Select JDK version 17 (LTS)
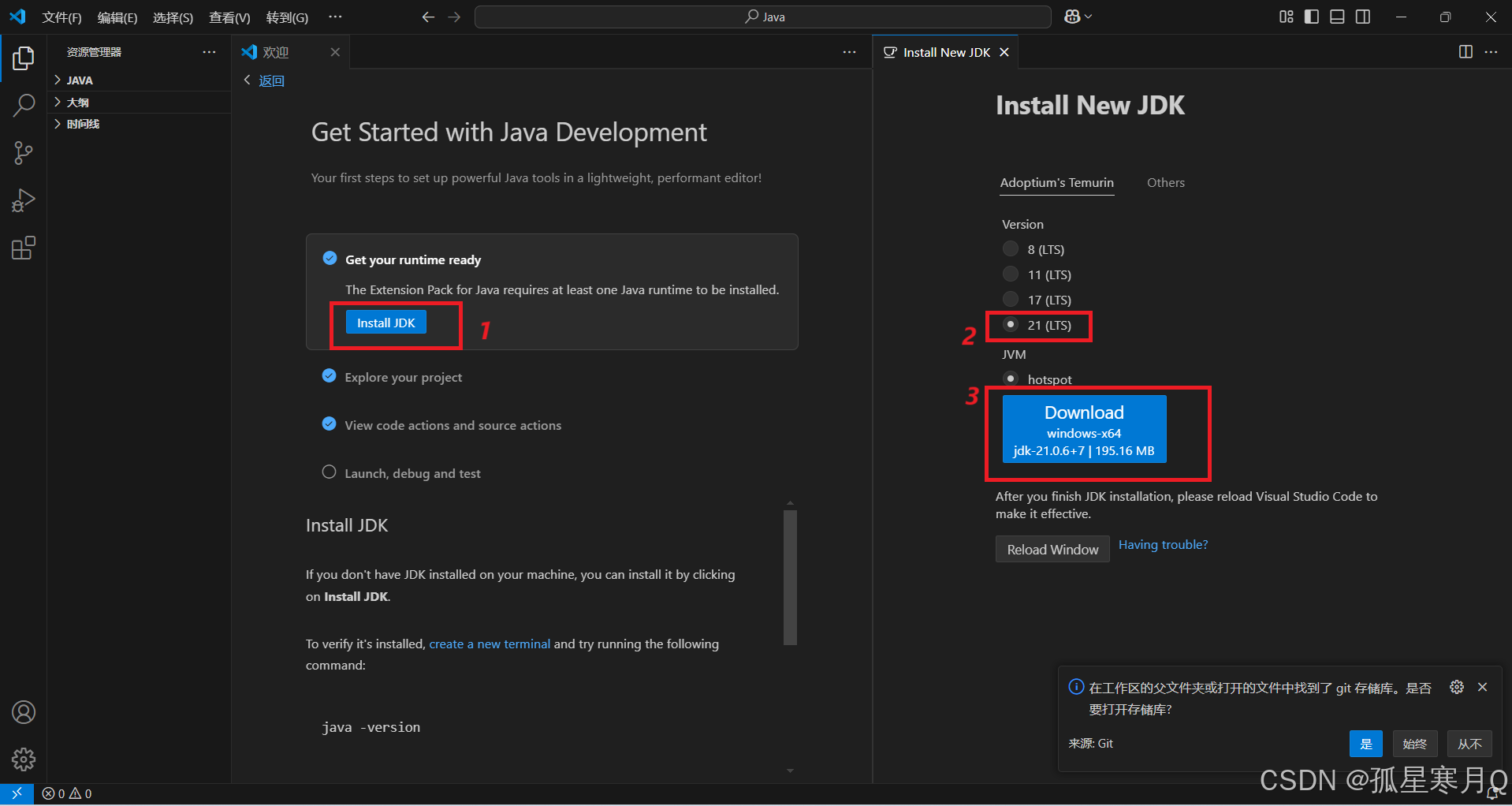Viewport: 1512px width, 806px height. 1011,300
